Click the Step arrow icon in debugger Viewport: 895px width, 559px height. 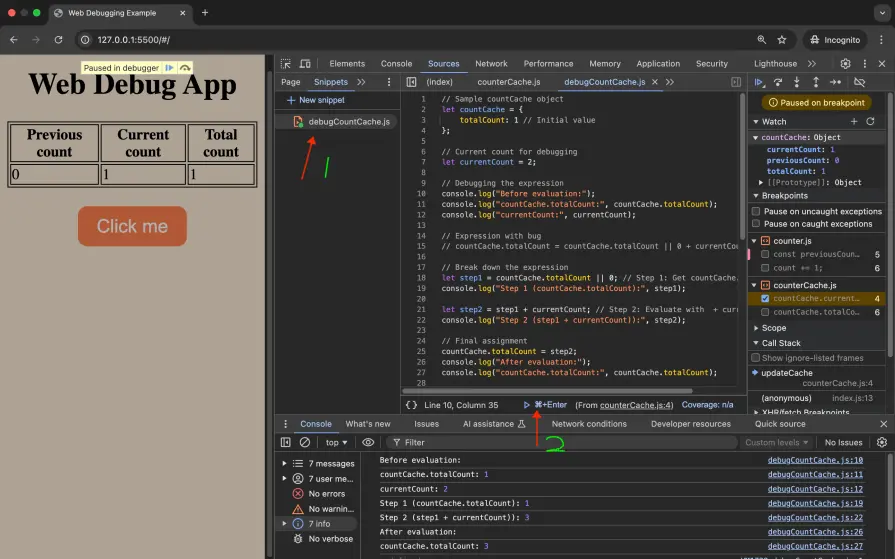(x=835, y=82)
